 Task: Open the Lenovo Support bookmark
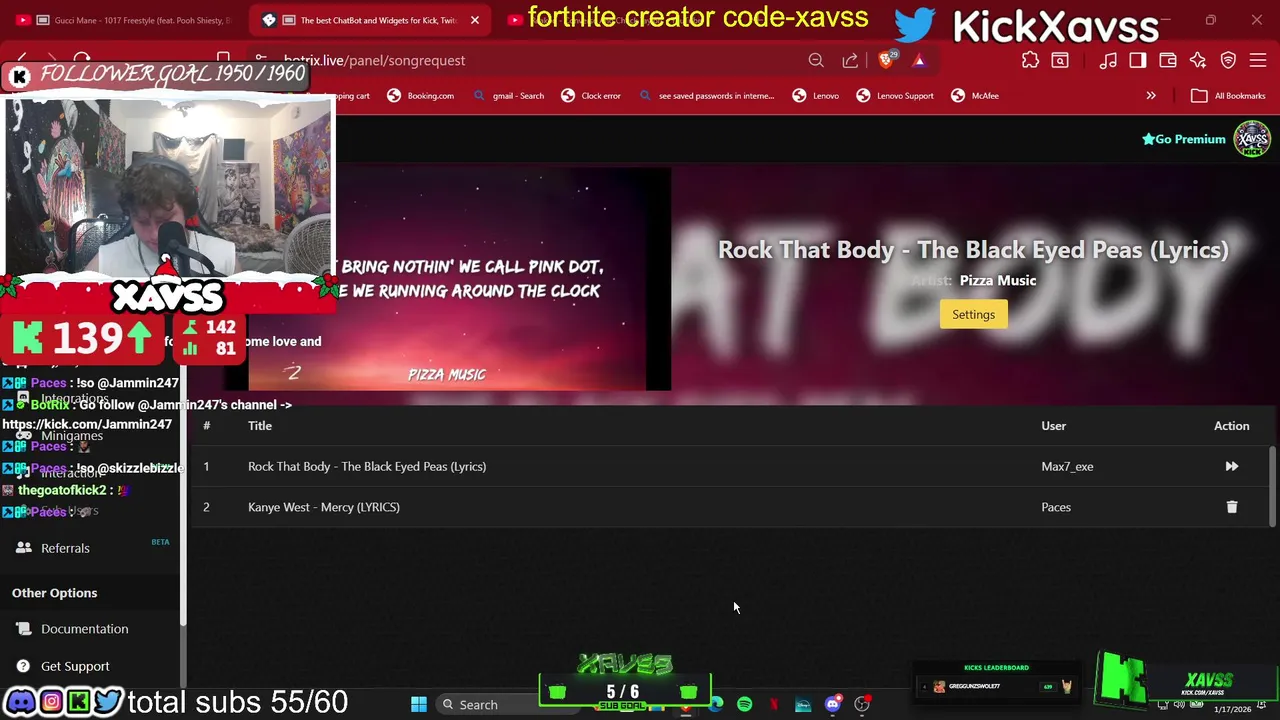click(895, 96)
